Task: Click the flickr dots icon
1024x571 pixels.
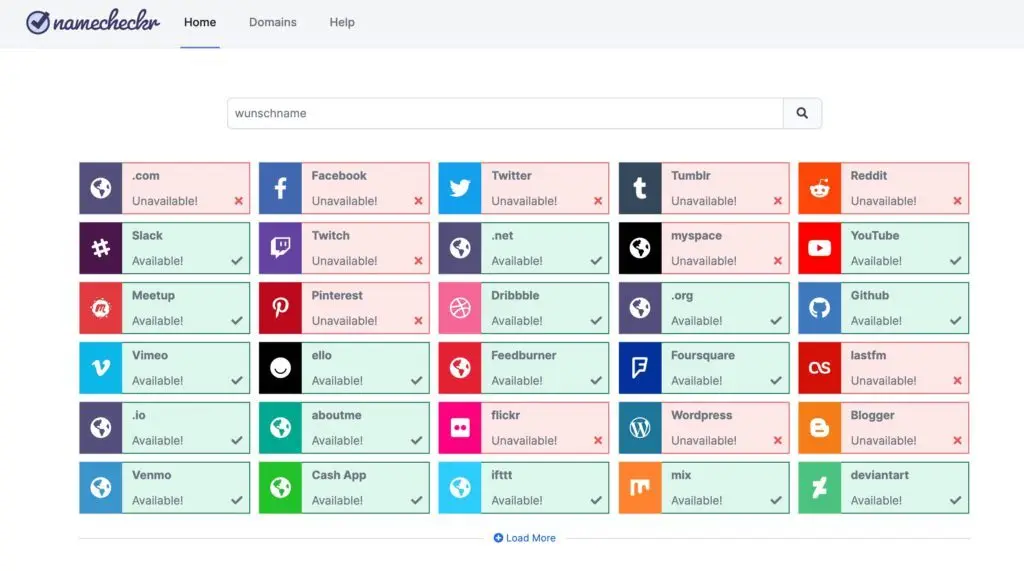Action: 460,428
